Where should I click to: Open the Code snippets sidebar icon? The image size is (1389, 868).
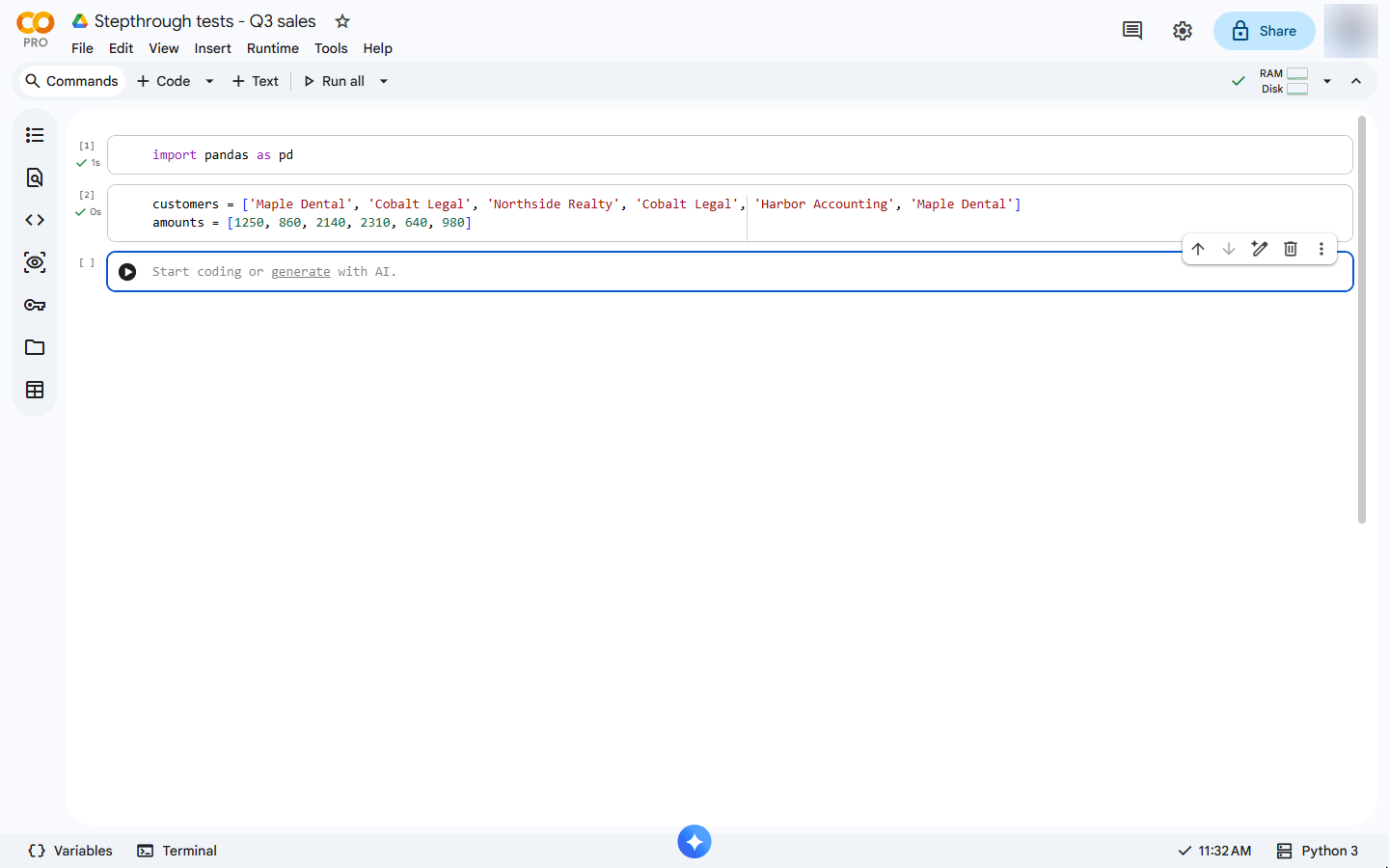click(35, 220)
